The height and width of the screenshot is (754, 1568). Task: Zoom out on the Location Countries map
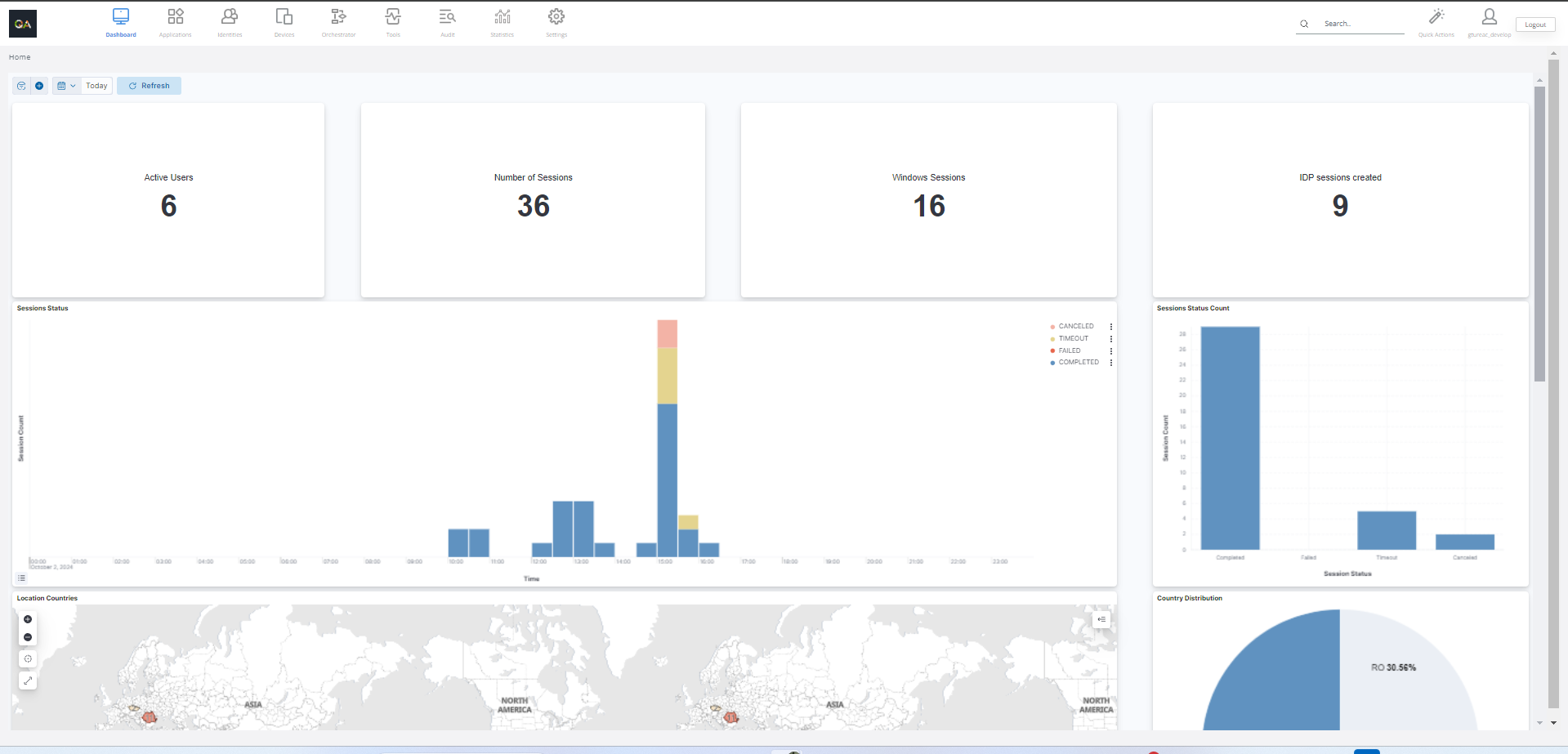click(28, 637)
